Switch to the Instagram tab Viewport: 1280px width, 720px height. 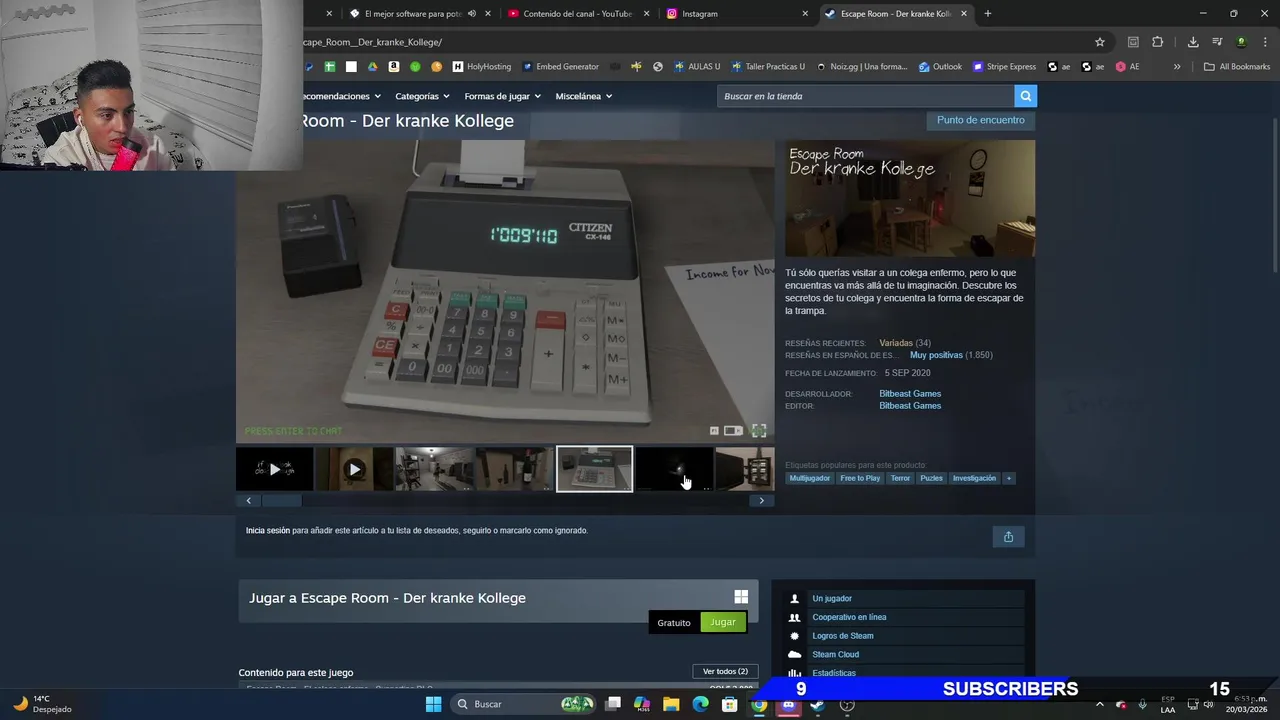point(738,14)
